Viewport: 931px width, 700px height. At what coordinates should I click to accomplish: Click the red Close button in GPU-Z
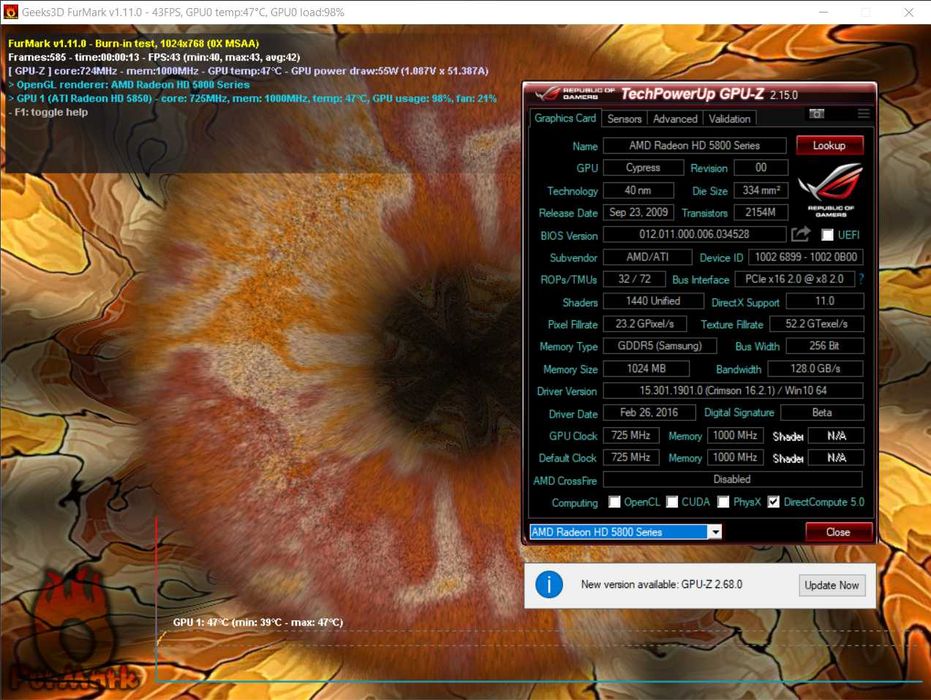coord(838,532)
